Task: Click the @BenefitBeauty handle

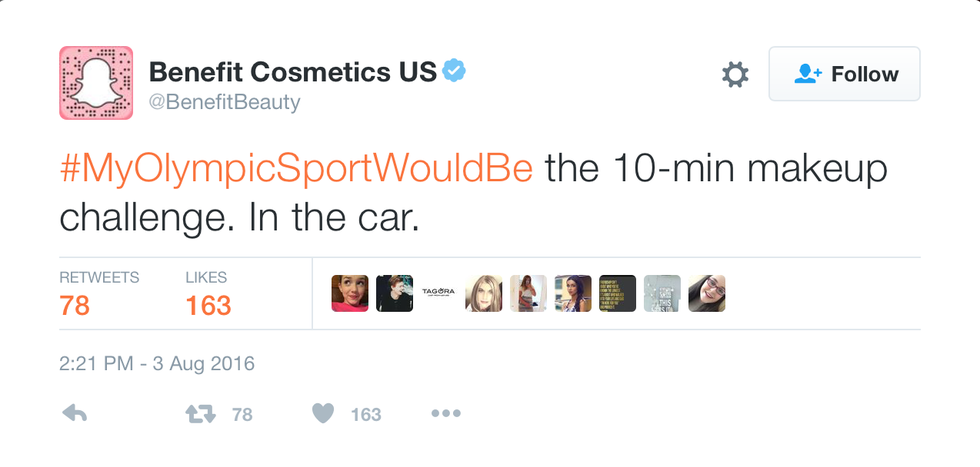Action: click(x=224, y=102)
